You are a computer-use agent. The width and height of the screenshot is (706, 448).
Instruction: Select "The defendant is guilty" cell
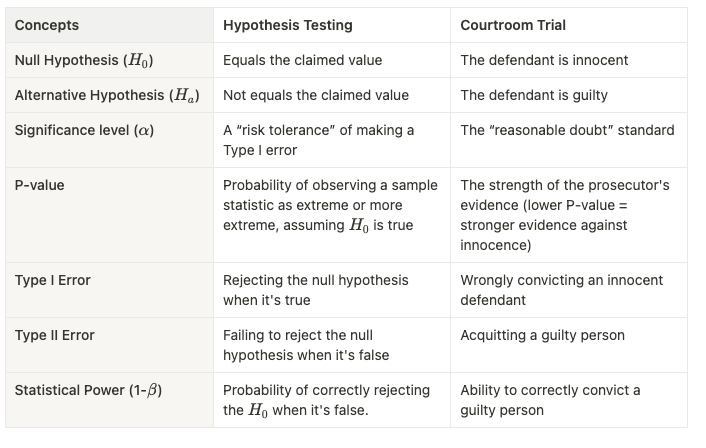coord(535,95)
